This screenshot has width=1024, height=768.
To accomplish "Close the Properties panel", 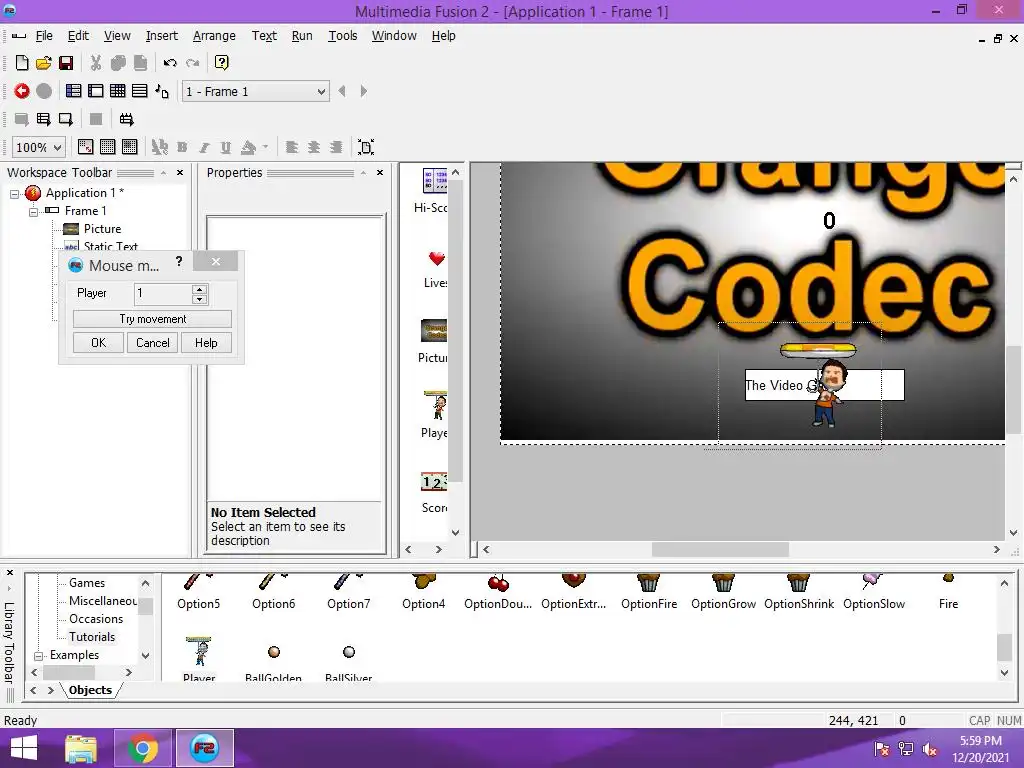I will [380, 172].
